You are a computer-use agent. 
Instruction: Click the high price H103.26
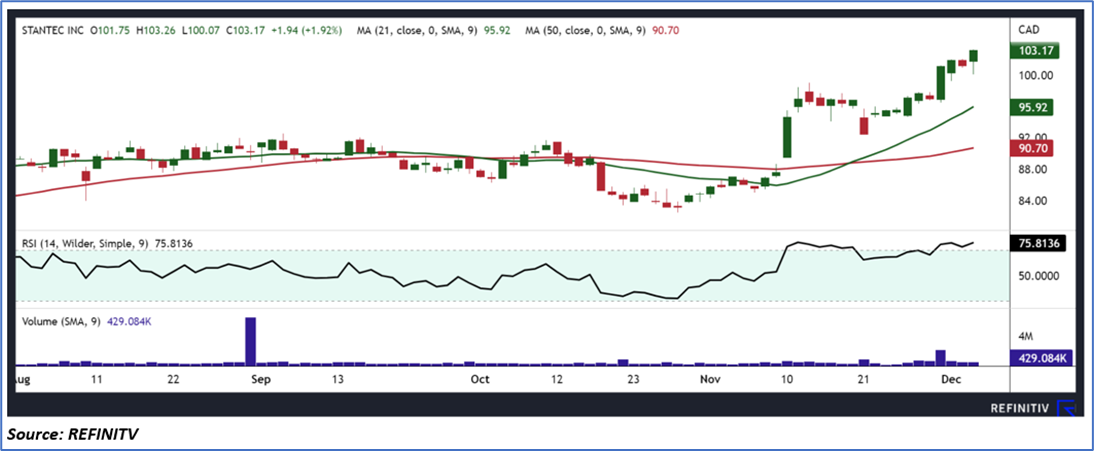[x=158, y=30]
